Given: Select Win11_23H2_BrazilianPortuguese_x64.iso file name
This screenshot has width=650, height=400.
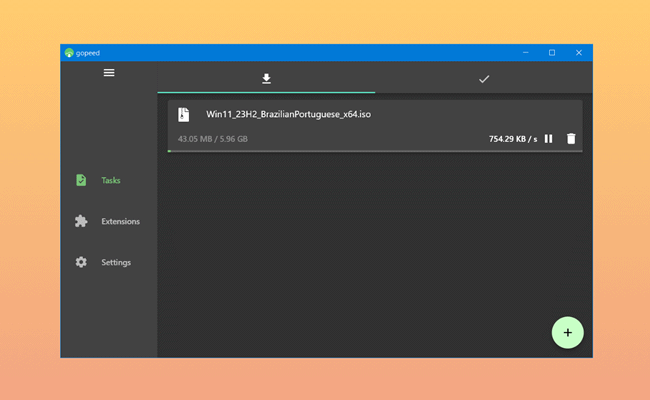Looking at the screenshot, I should [289, 114].
